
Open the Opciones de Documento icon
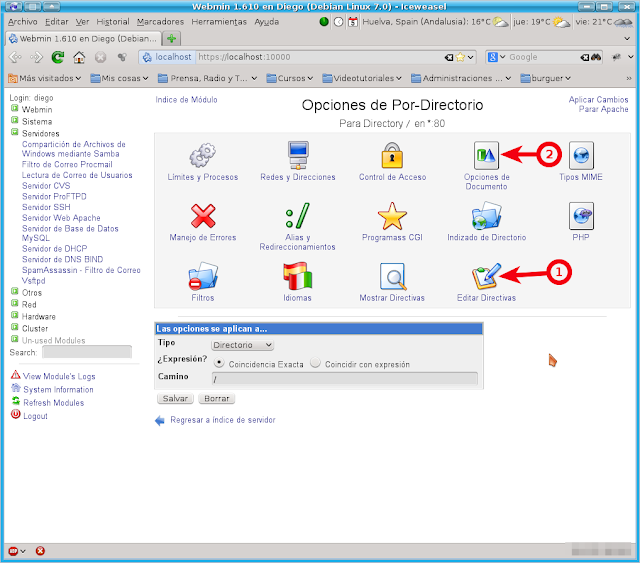pyautogui.click(x=486, y=155)
